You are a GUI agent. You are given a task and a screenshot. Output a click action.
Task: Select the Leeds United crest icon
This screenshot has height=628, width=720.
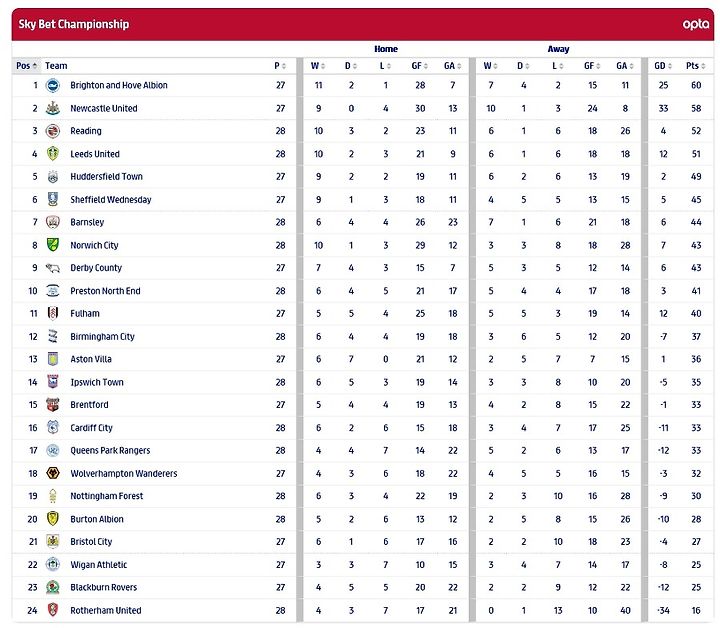[53, 154]
